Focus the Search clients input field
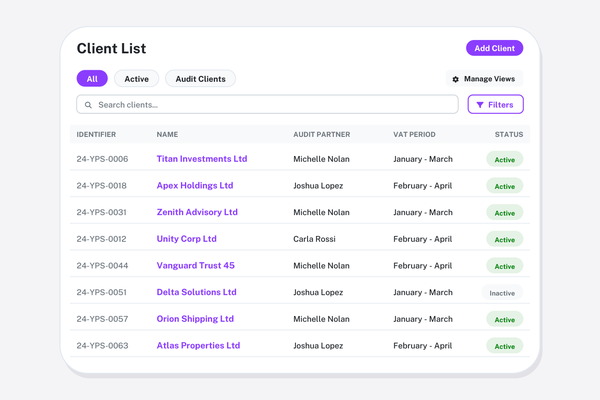The image size is (600, 400). [x=267, y=104]
